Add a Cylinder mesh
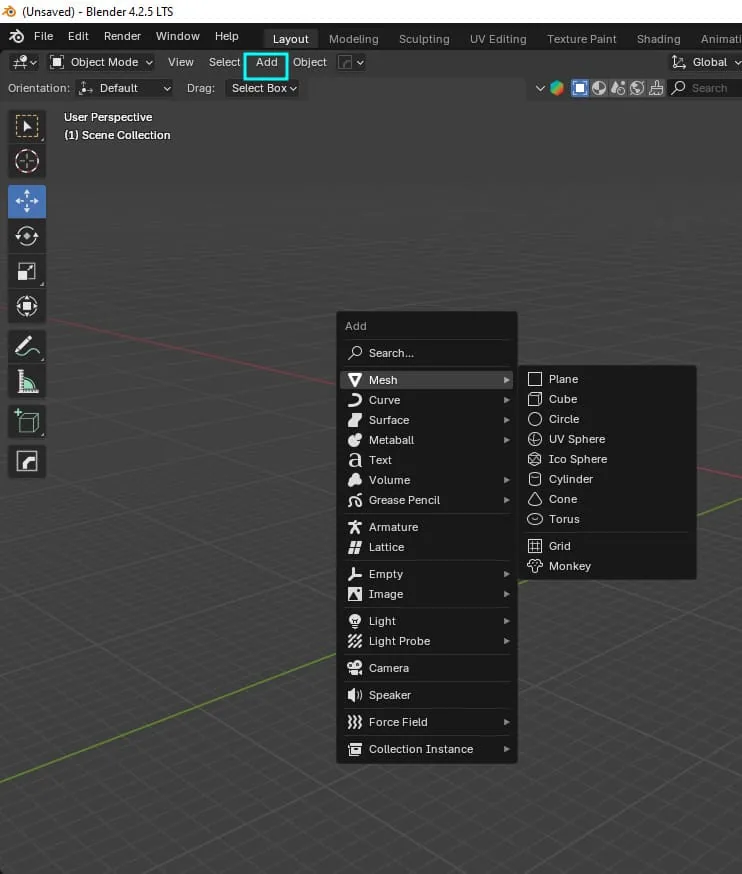The height and width of the screenshot is (874, 742). pos(607,479)
